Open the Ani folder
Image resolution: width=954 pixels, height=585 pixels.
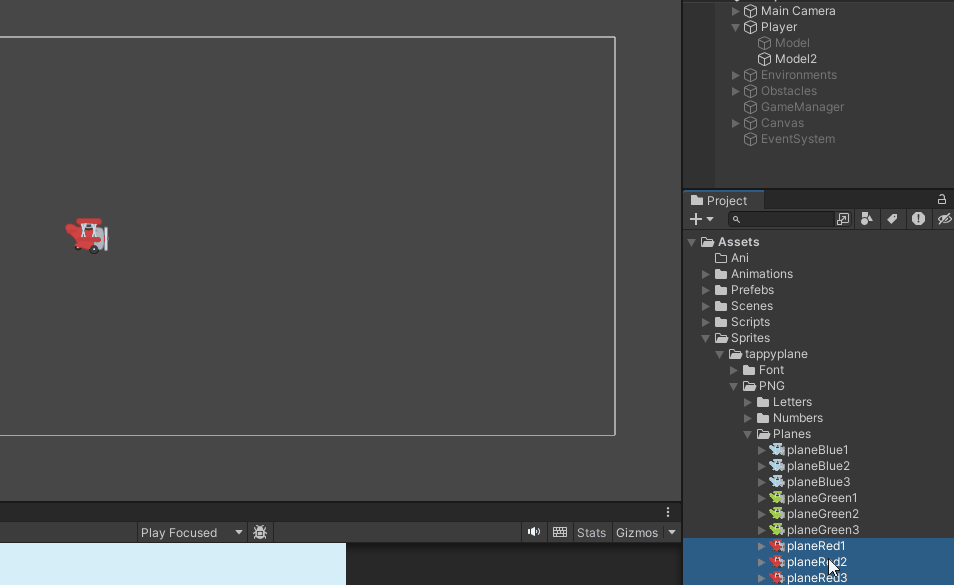(739, 258)
